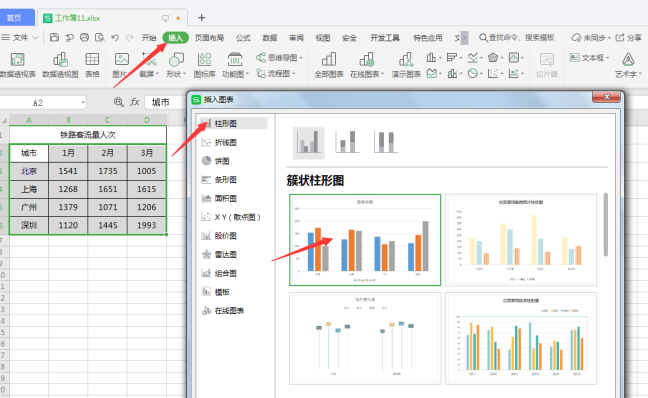Click the 演示图表 presentation chart icon
This screenshot has width=648, height=398.
coord(406,65)
